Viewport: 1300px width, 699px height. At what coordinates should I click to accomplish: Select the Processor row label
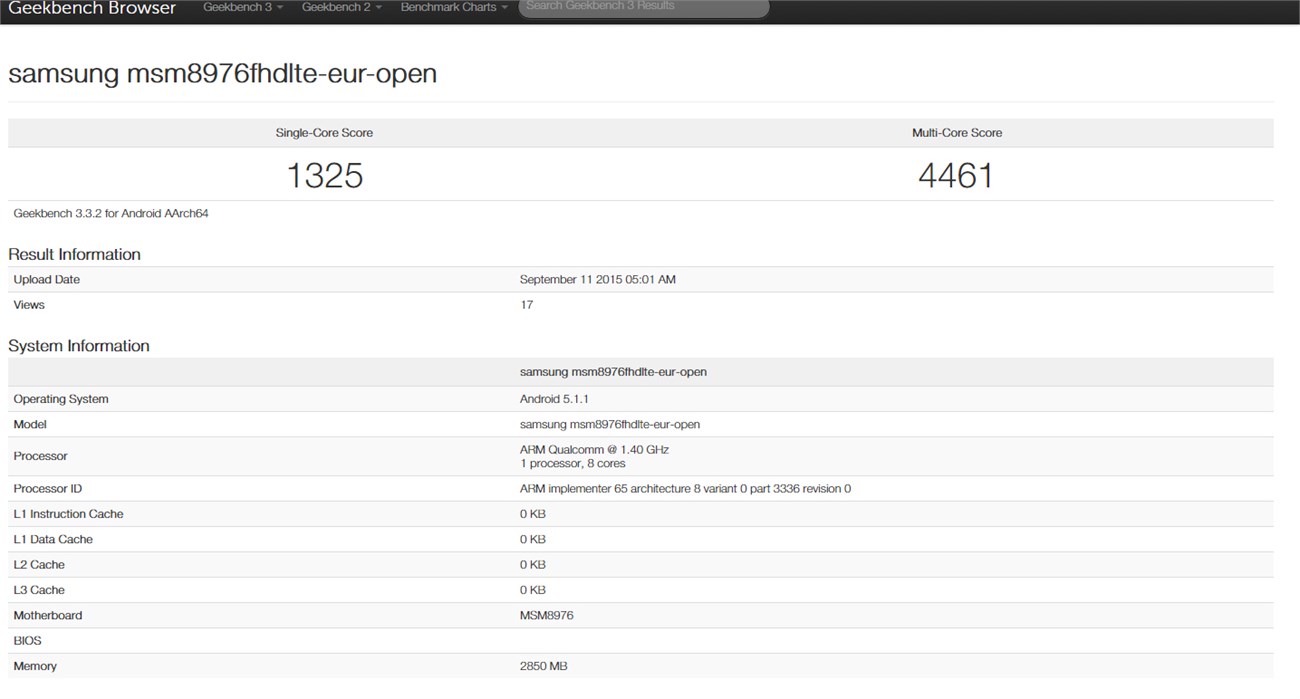41,456
